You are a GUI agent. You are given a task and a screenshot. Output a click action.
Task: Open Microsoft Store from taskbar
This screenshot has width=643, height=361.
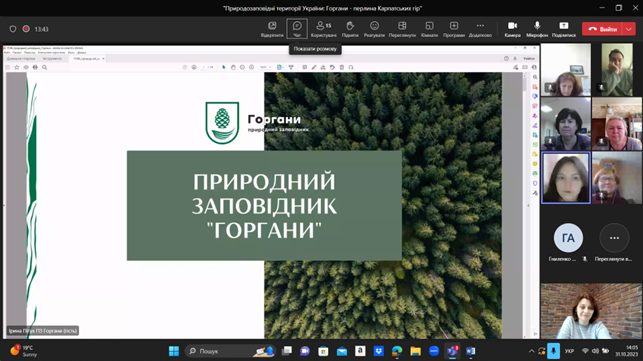click(x=323, y=351)
